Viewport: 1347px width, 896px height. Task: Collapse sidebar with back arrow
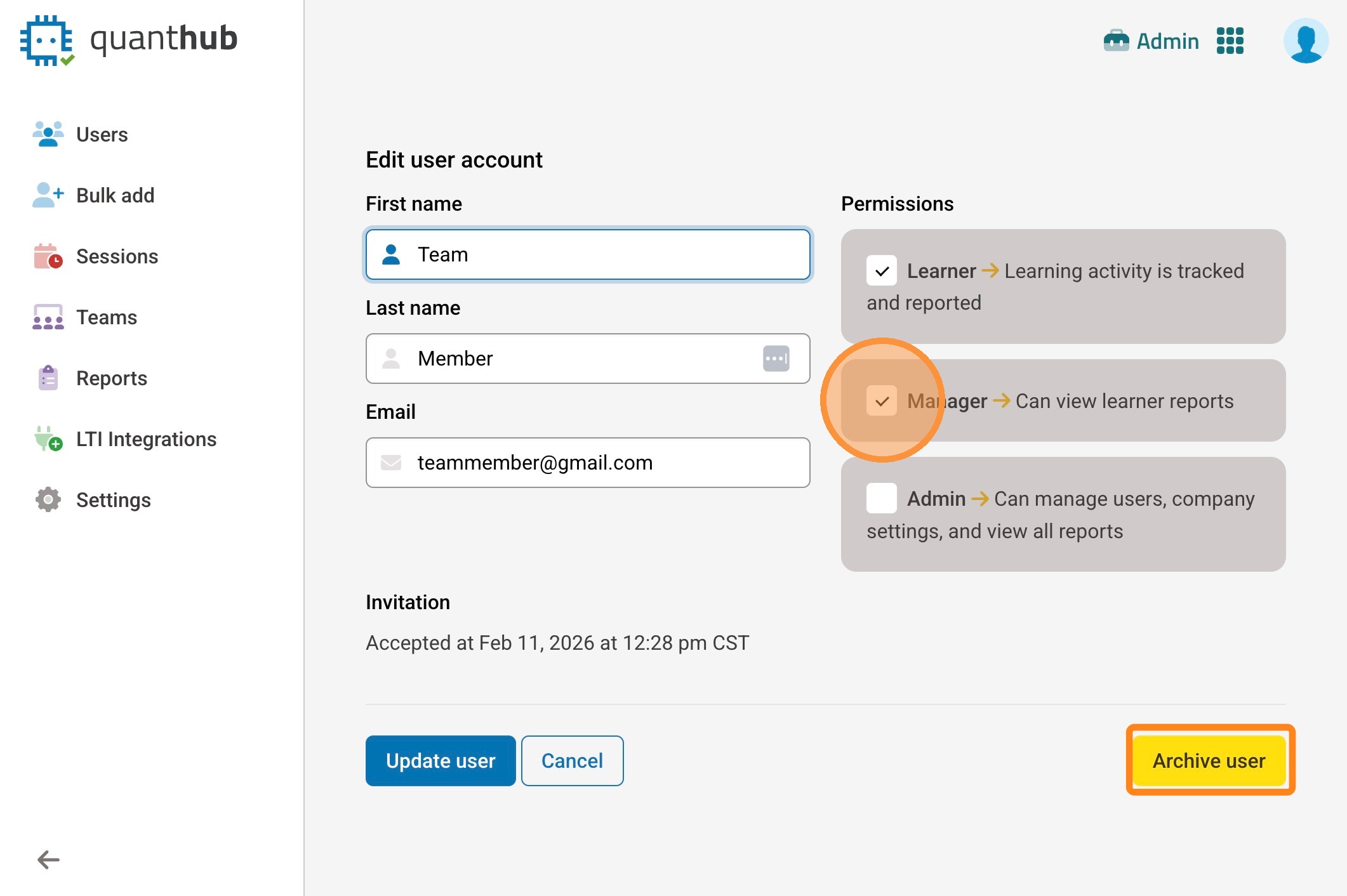[x=48, y=860]
